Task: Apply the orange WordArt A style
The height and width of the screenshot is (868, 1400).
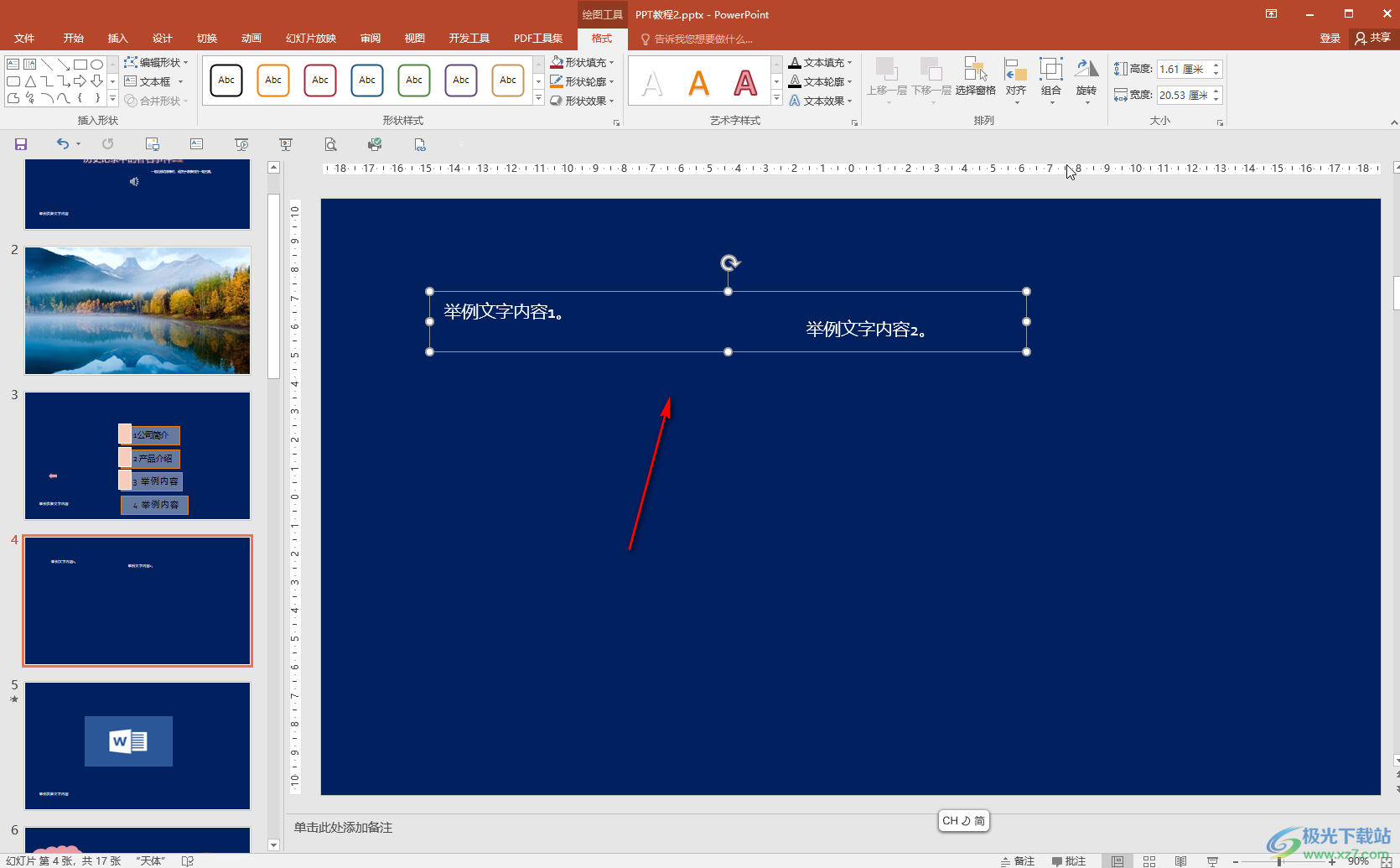Action: [x=698, y=83]
